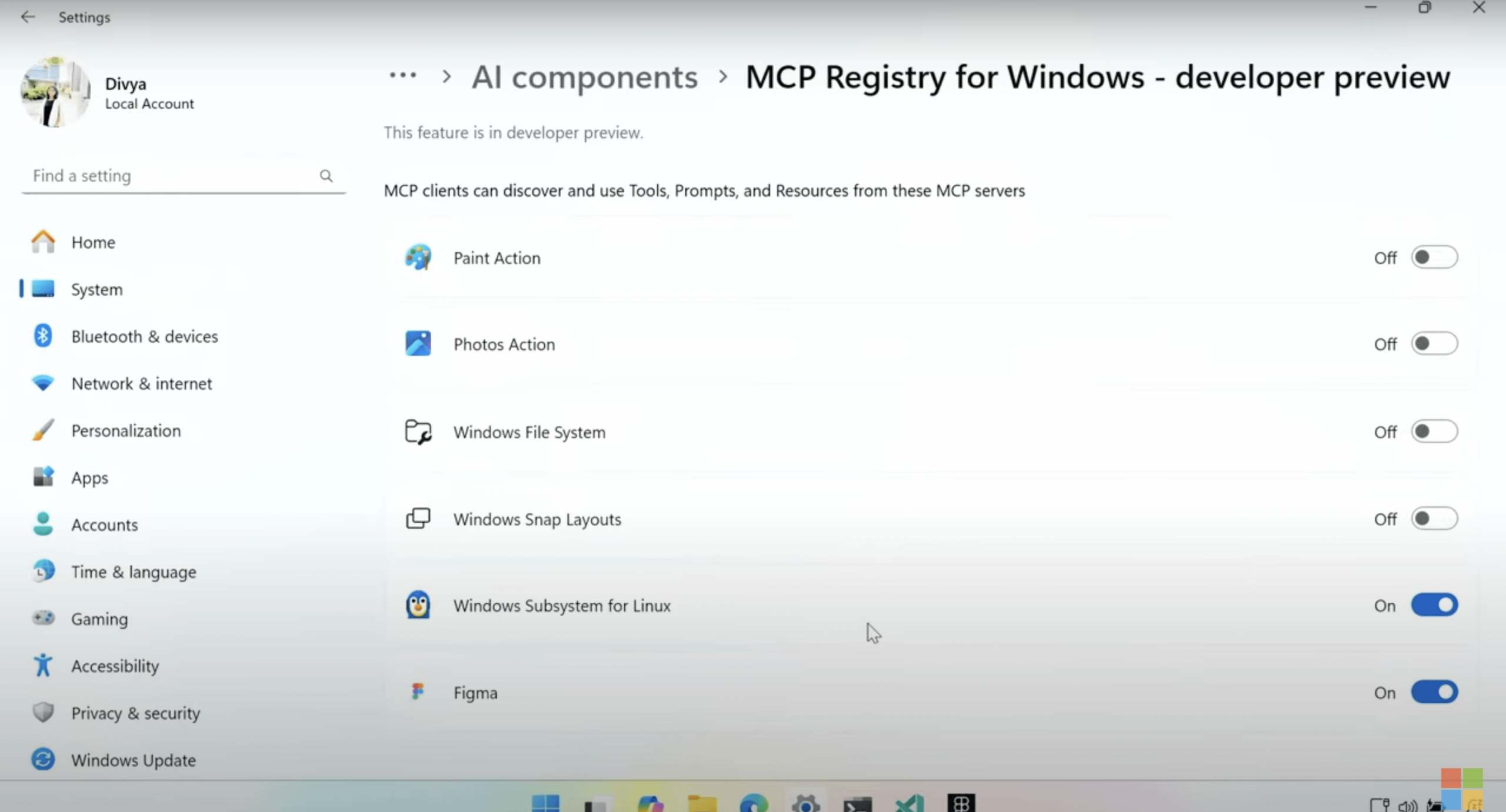Click the Photos Action app icon
This screenshot has width=1506, height=812.
[418, 343]
